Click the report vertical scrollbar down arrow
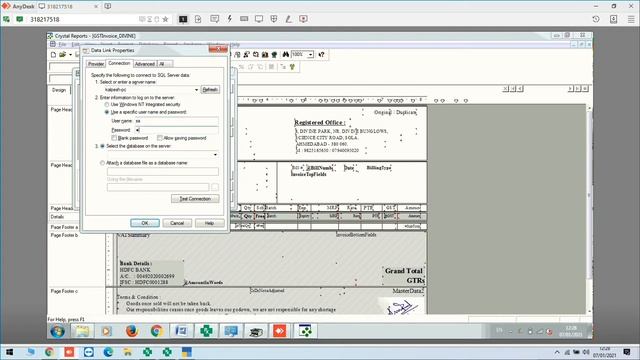Screen dimensions: 640x360 tap(589, 311)
